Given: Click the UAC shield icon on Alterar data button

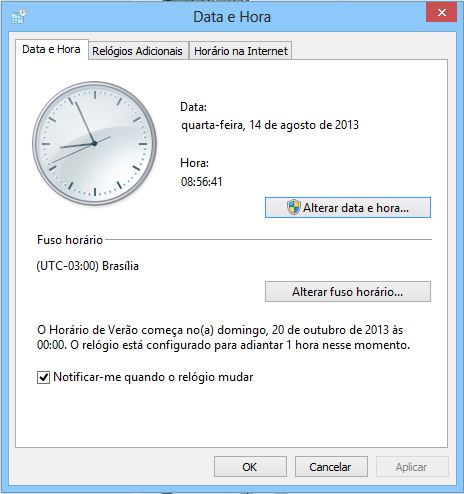Looking at the screenshot, I should pos(294,207).
